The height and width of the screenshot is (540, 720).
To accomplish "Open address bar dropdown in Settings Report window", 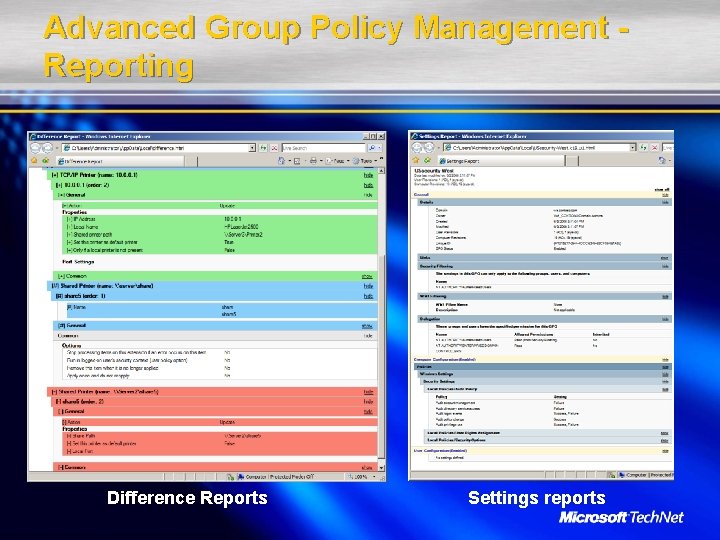I will [633, 147].
